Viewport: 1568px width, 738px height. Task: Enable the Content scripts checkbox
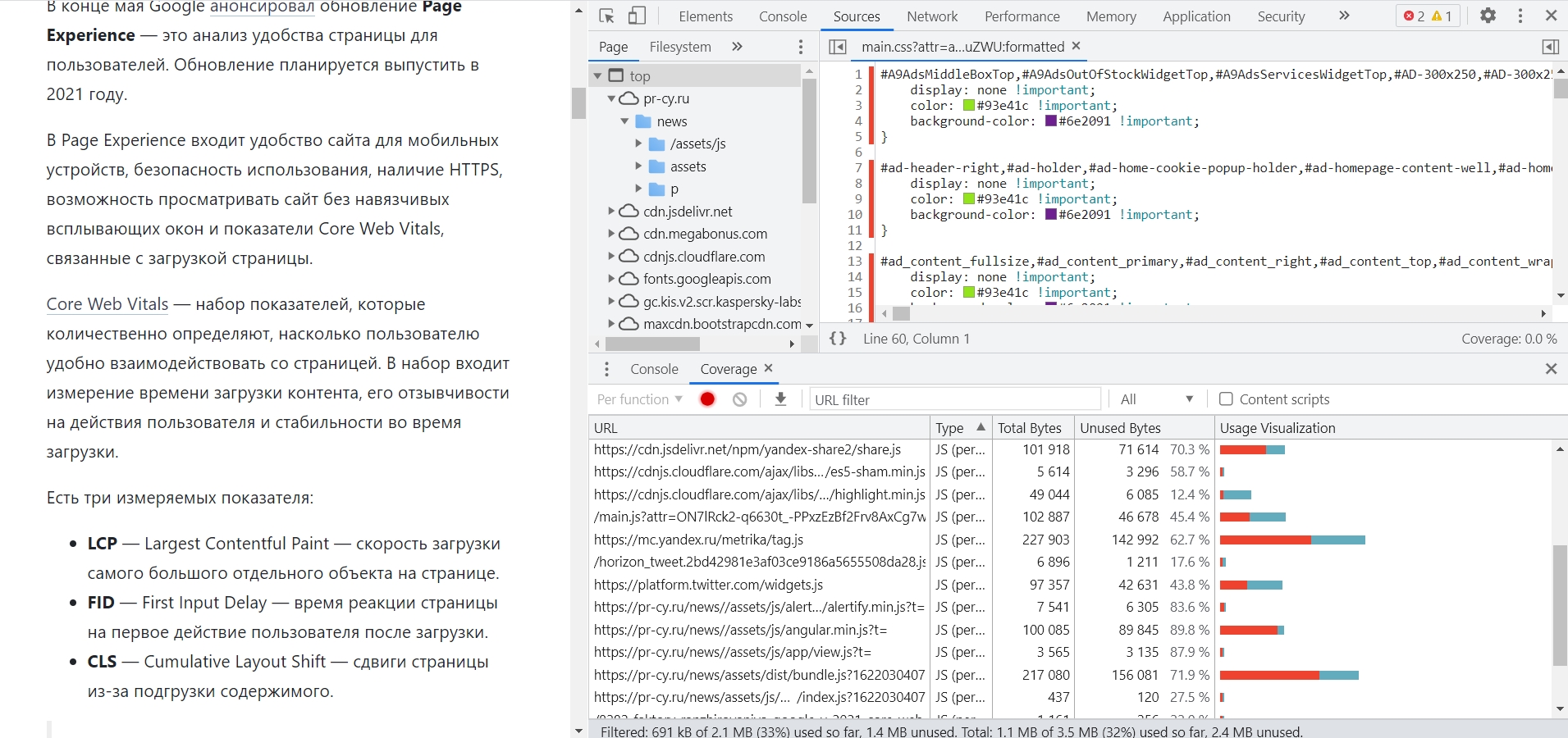tap(1226, 399)
